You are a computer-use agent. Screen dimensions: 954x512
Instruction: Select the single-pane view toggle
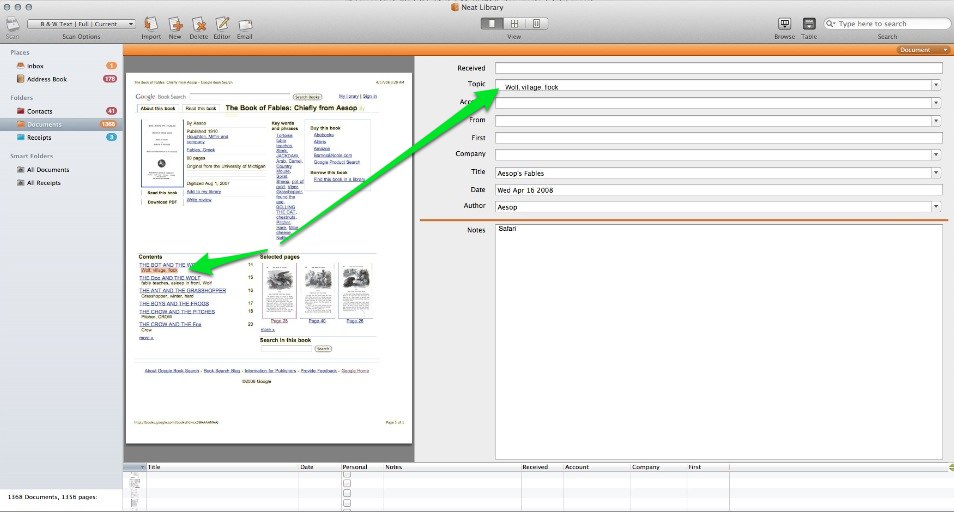tap(491, 23)
